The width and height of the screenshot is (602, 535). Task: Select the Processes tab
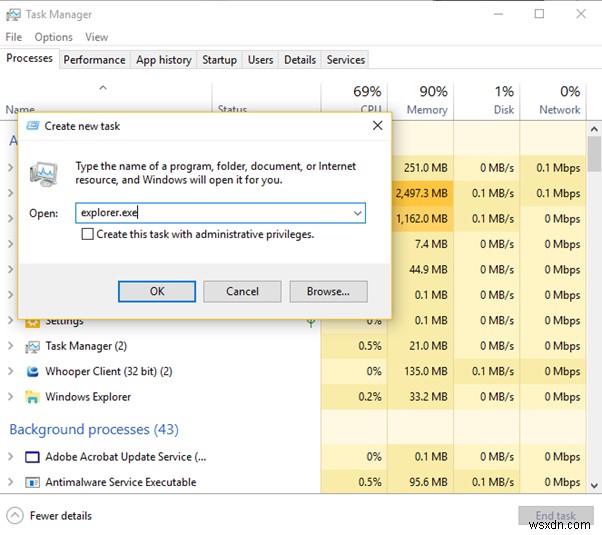click(30, 58)
